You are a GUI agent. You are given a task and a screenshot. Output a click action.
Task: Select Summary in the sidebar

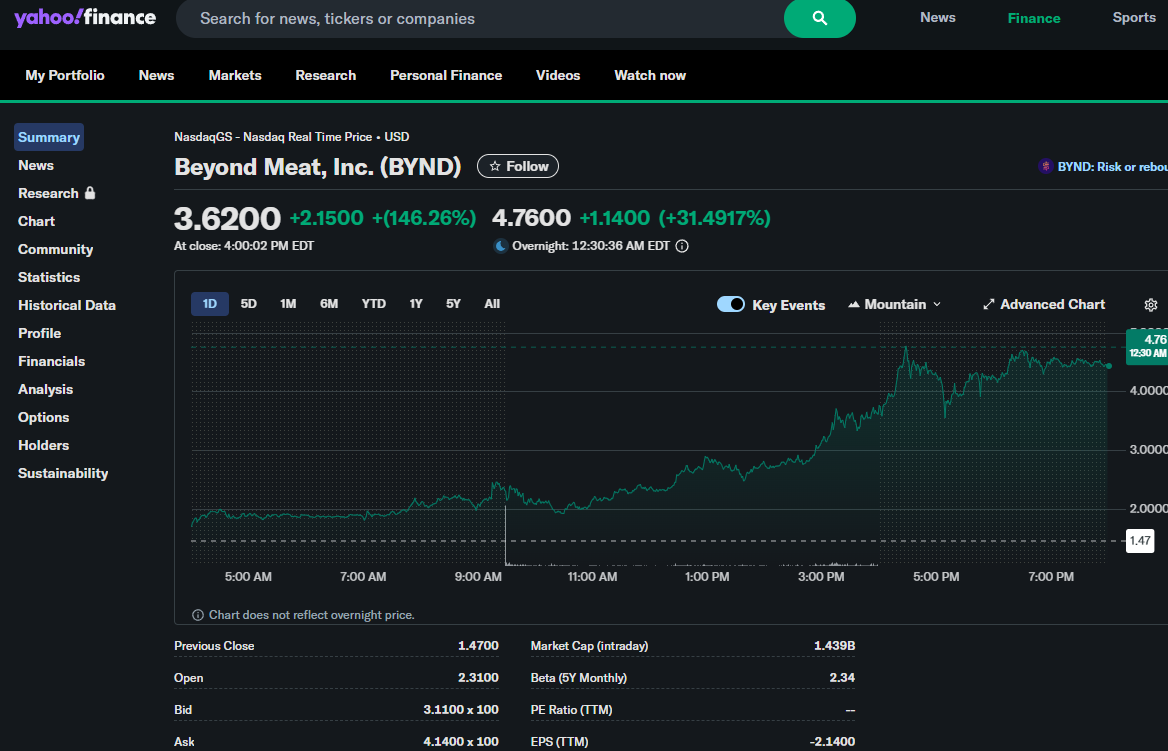click(48, 137)
